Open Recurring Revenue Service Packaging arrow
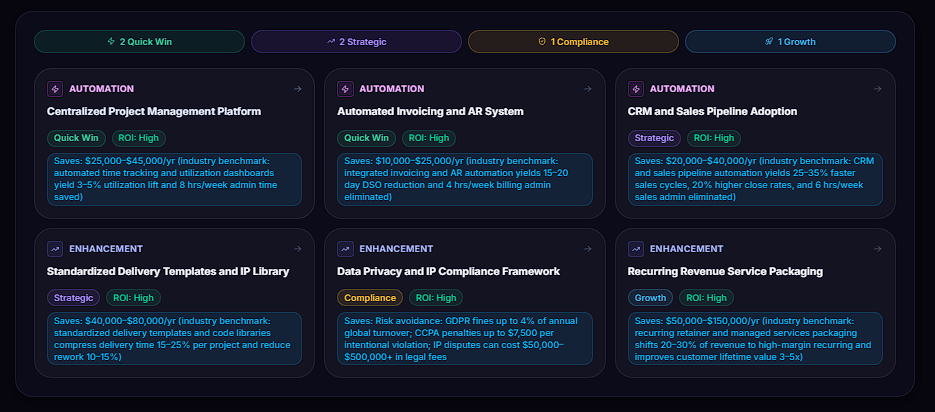935x412 pixels. (x=878, y=249)
